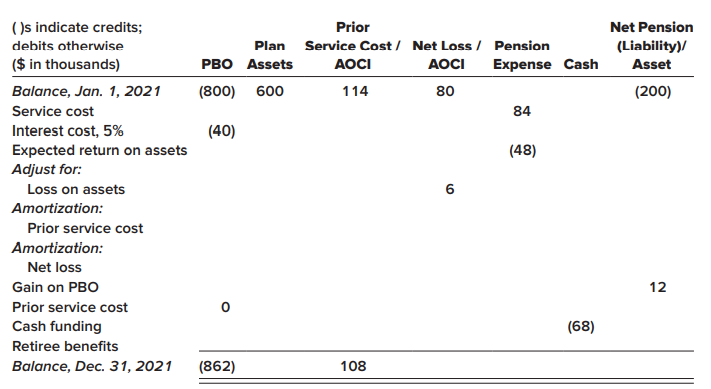711x389 pixels.
Task: Click the (40) Interest cost value
Action: [x=221, y=131]
